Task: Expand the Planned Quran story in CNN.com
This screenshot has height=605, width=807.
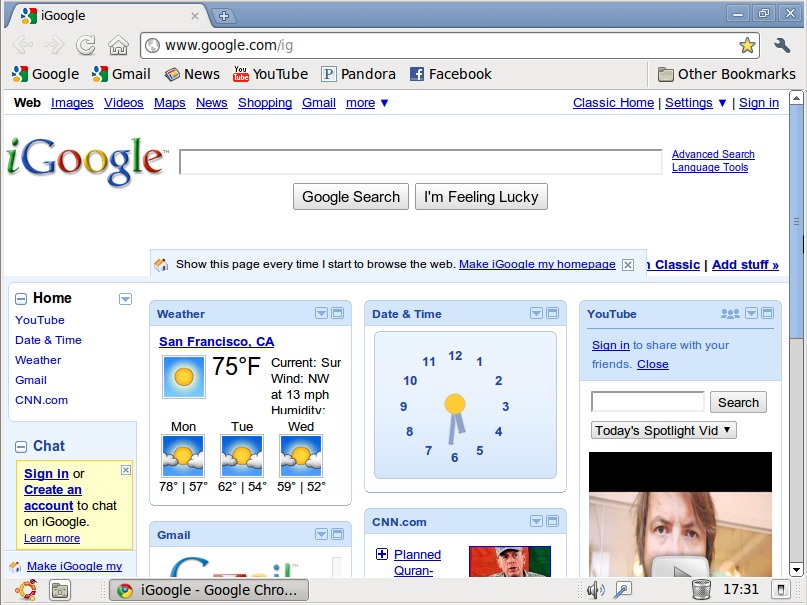Action: coord(382,555)
